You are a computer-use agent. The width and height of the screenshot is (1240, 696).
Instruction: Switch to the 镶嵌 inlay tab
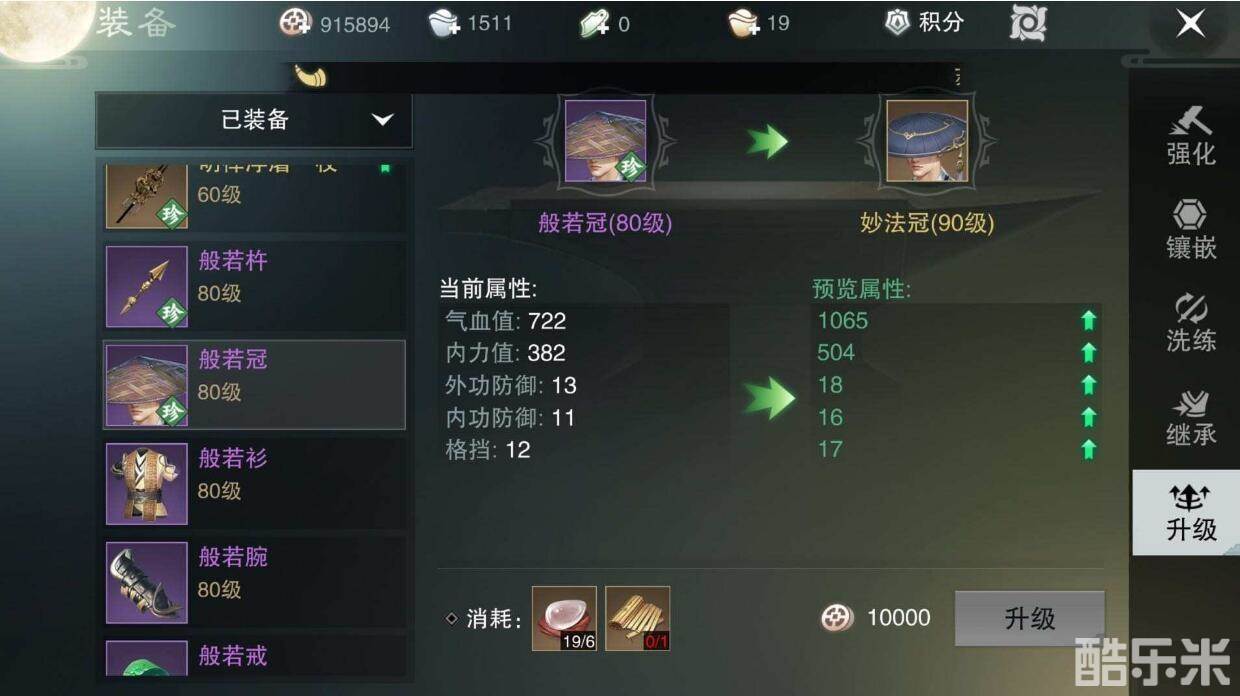[x=1191, y=228]
